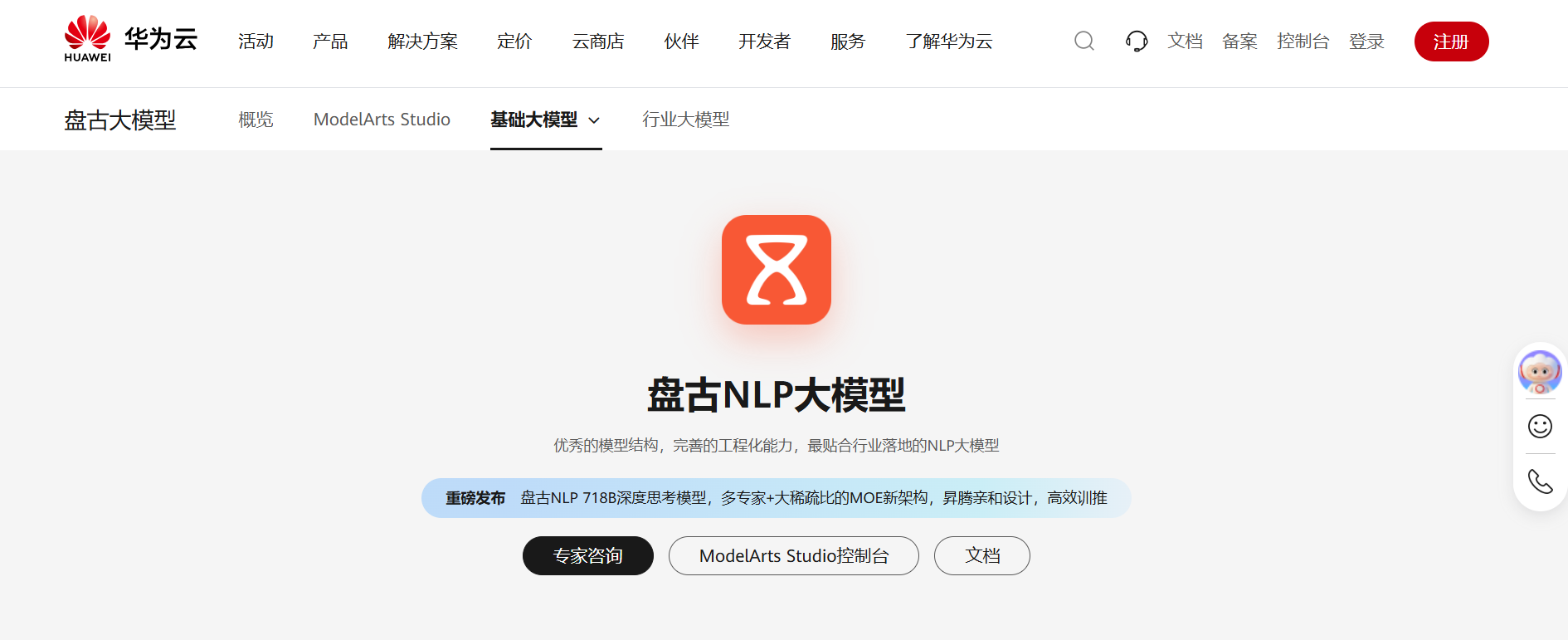1568x640 pixels.
Task: Open the 解决方案 menu
Action: click(422, 42)
